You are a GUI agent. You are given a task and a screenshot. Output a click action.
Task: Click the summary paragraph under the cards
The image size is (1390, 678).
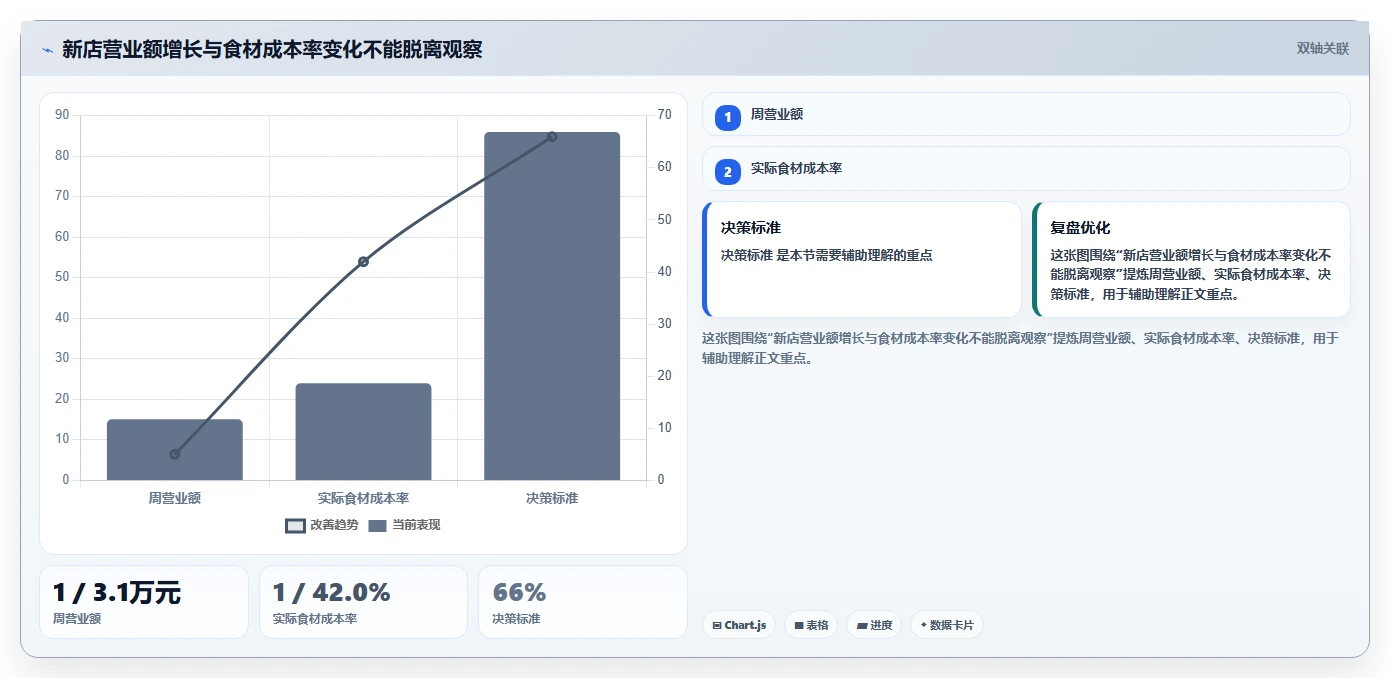coord(1020,348)
